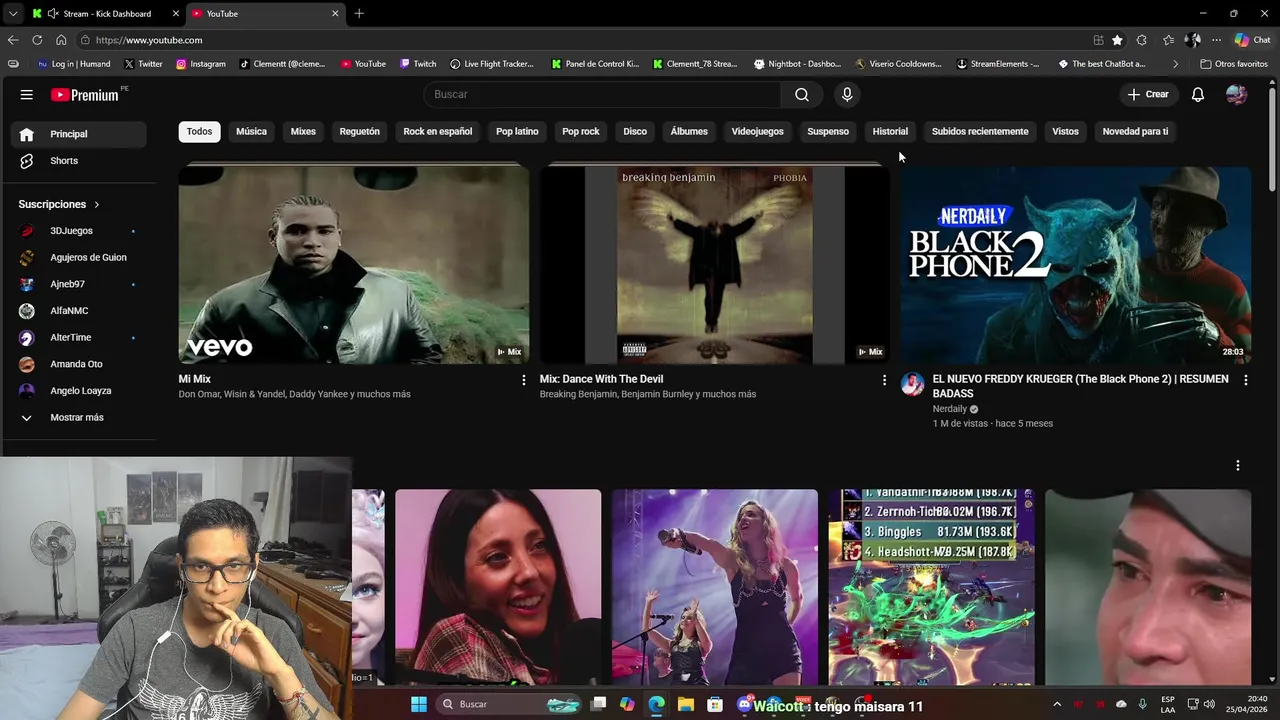Click the search magnifier button

click(x=802, y=94)
